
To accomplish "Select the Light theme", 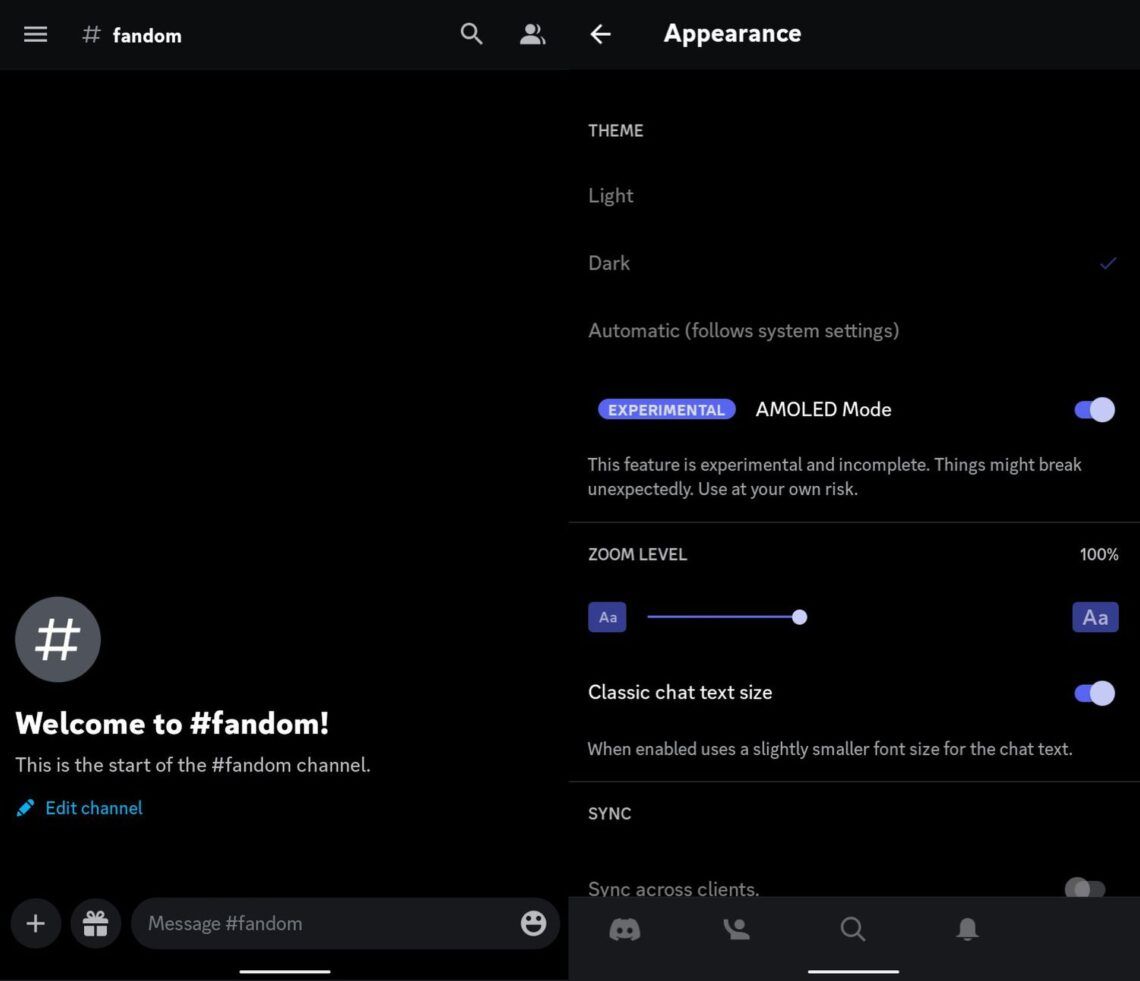I will (611, 195).
